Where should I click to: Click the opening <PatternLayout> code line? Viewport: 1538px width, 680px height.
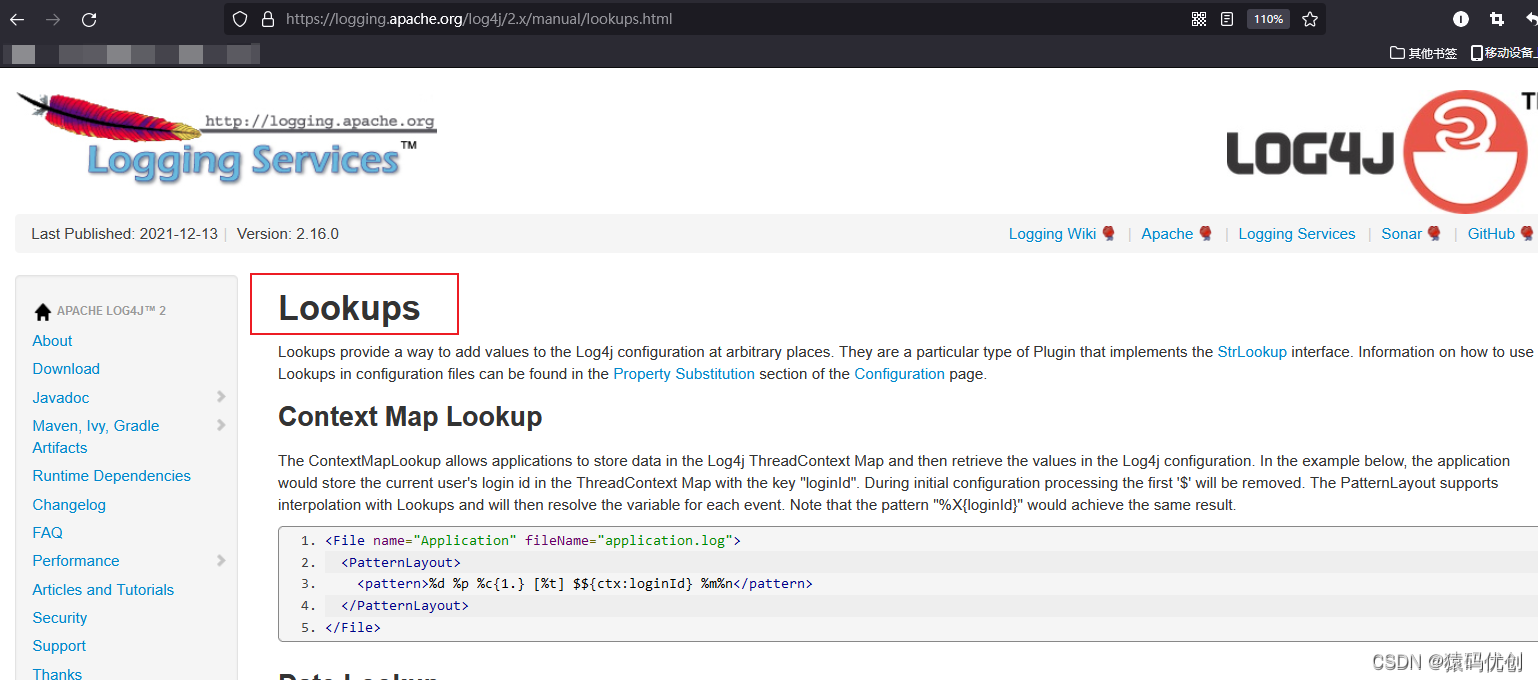(401, 562)
